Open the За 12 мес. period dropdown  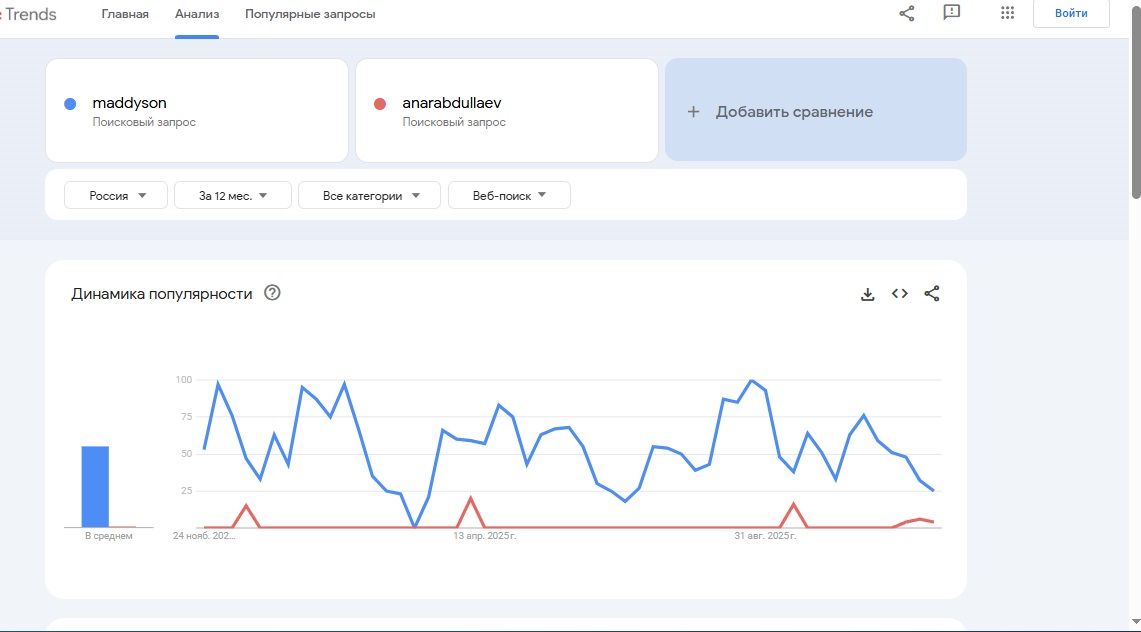233,196
